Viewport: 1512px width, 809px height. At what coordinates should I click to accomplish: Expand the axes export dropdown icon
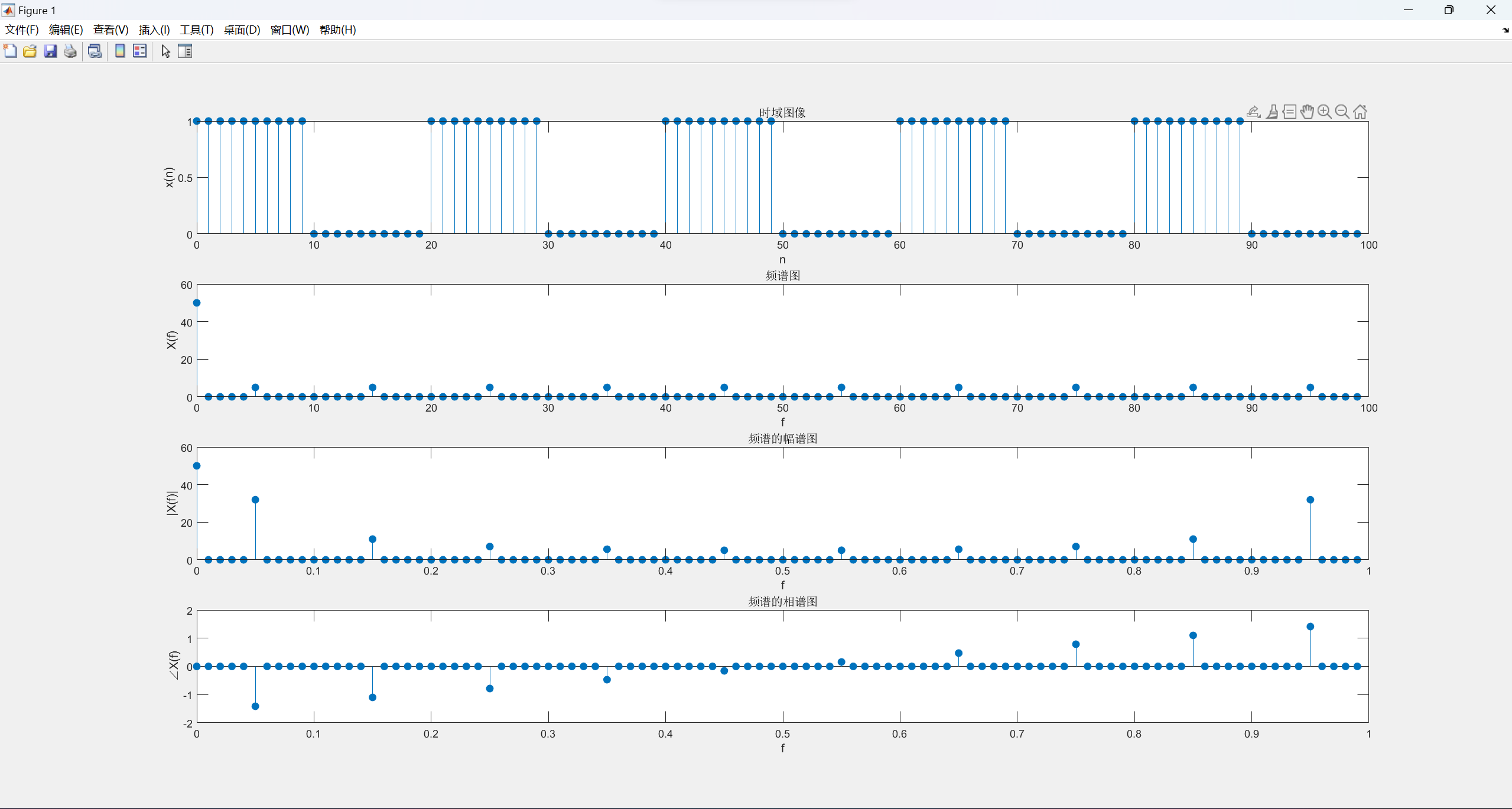(1253, 112)
